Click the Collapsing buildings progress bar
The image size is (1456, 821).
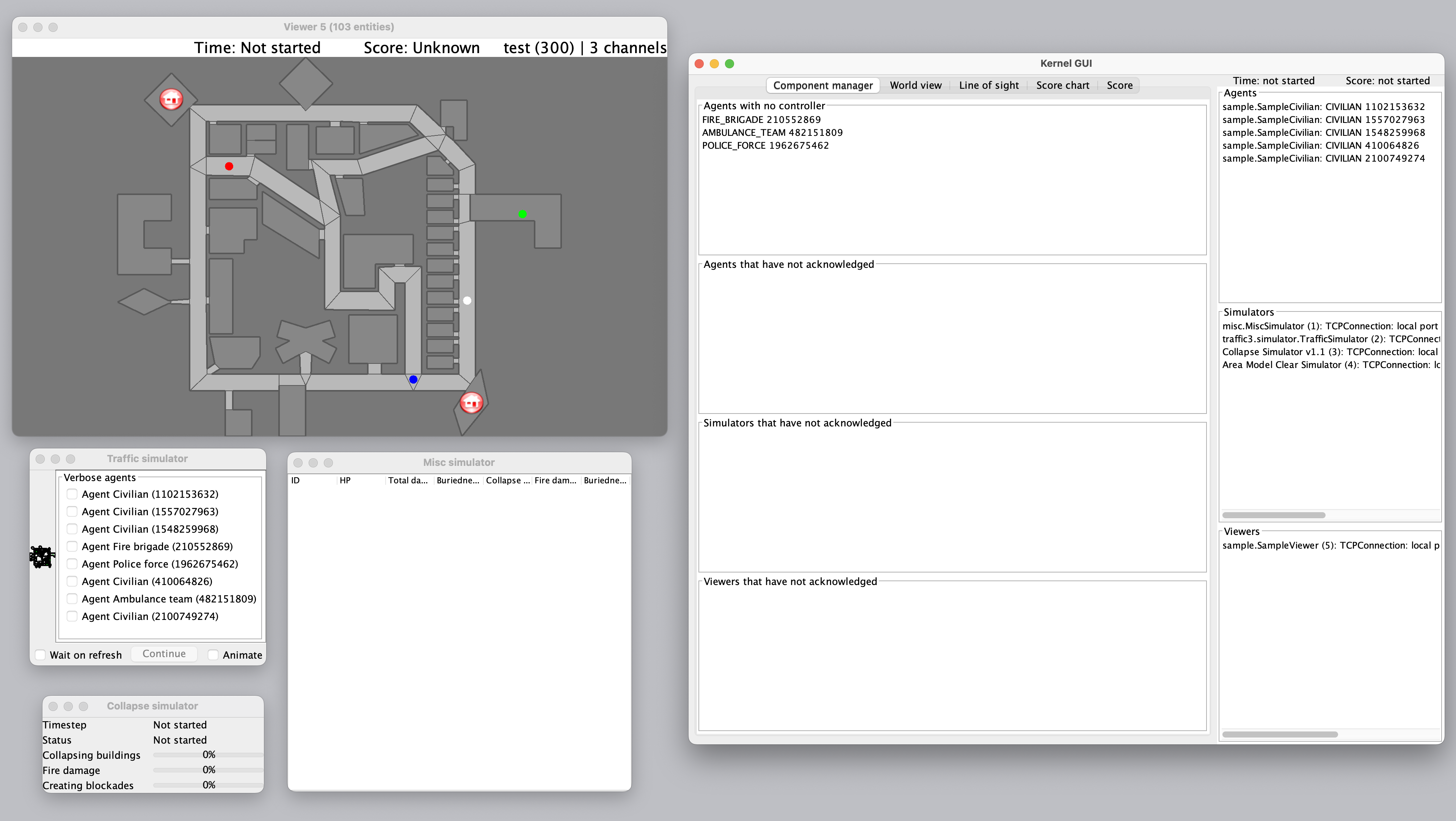(208, 755)
